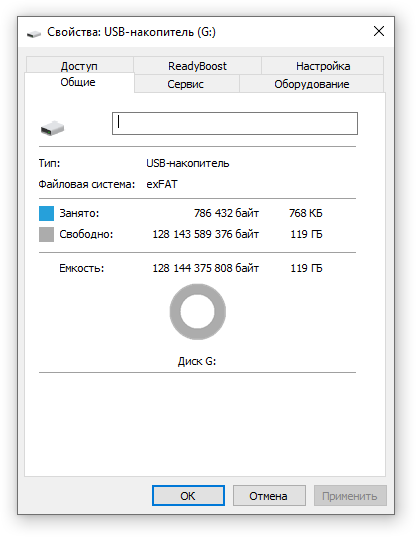The width and height of the screenshot is (416, 537).
Task: Click the Диск G: caption under the chart
Action: click(x=197, y=361)
